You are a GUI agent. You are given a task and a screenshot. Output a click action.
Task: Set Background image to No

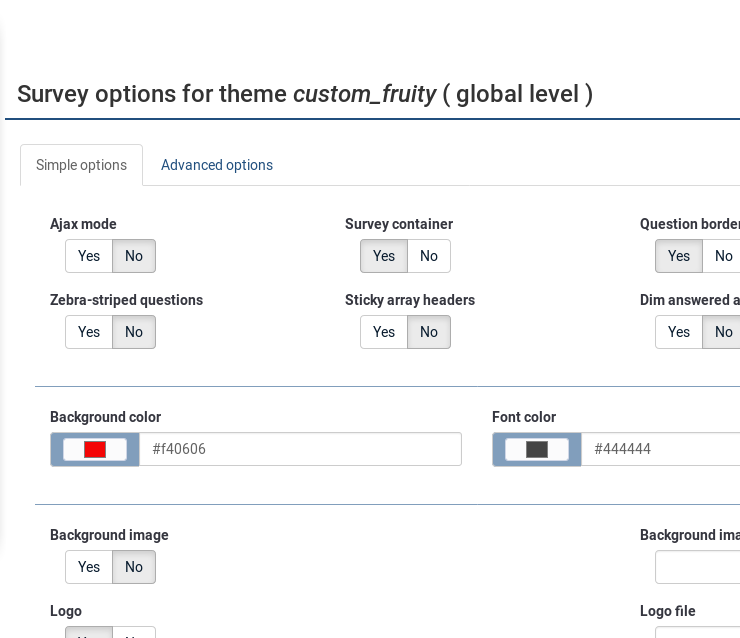click(134, 567)
